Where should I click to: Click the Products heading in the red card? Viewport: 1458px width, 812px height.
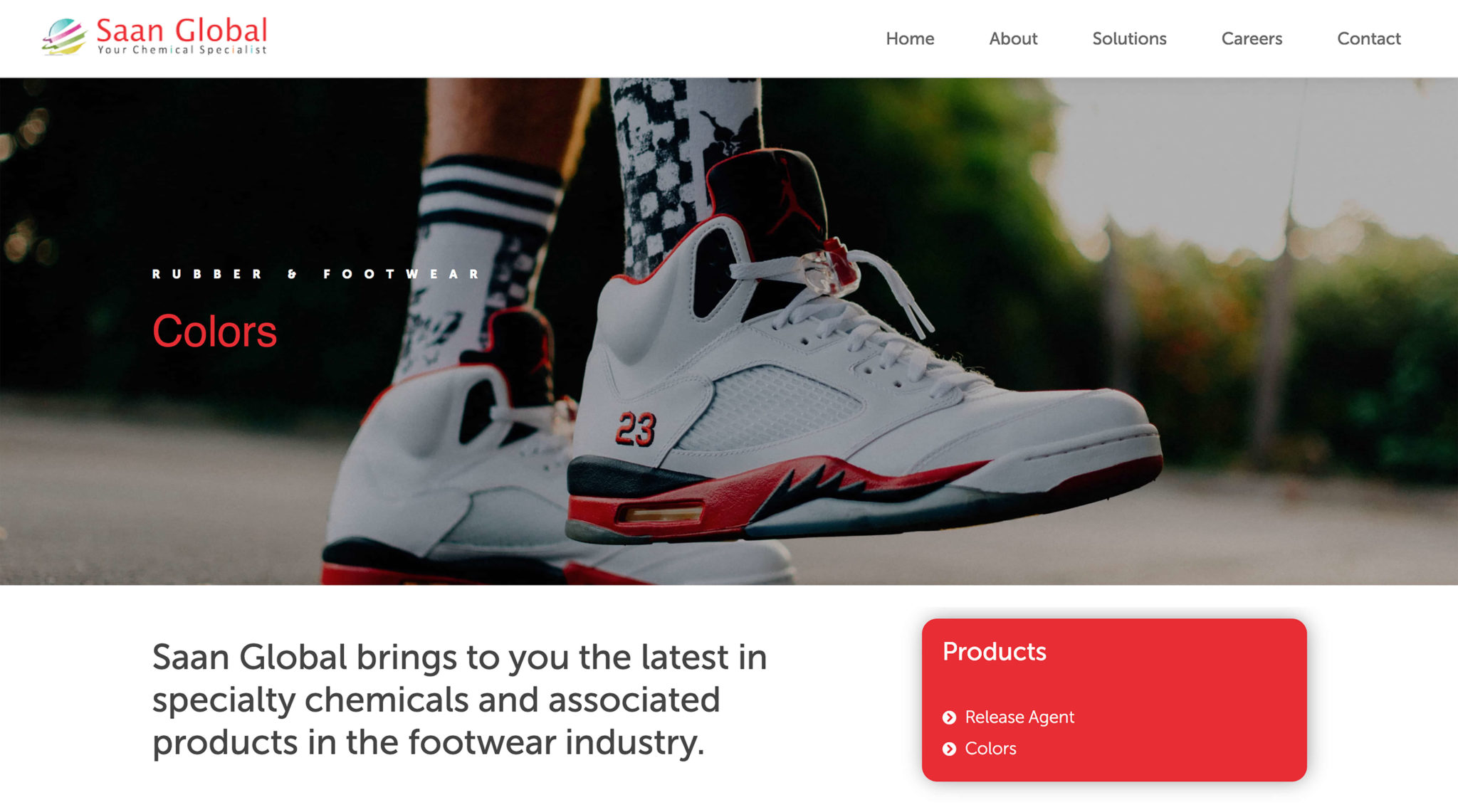pos(994,652)
